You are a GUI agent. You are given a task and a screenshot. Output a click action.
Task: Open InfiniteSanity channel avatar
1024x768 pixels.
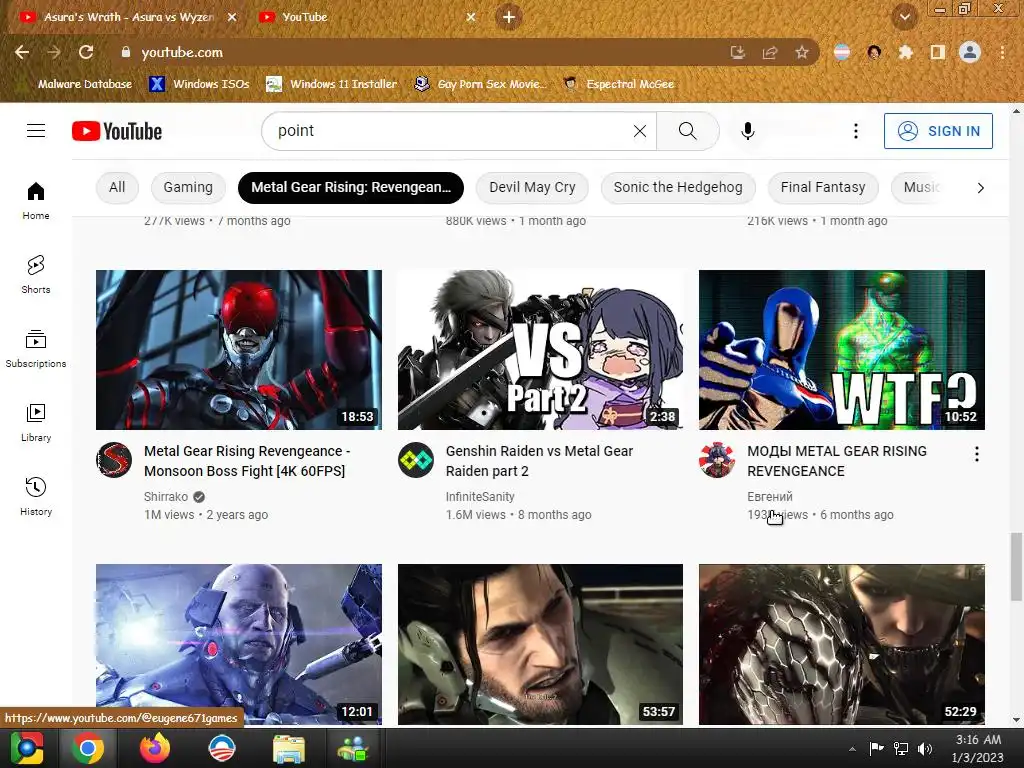tap(416, 460)
